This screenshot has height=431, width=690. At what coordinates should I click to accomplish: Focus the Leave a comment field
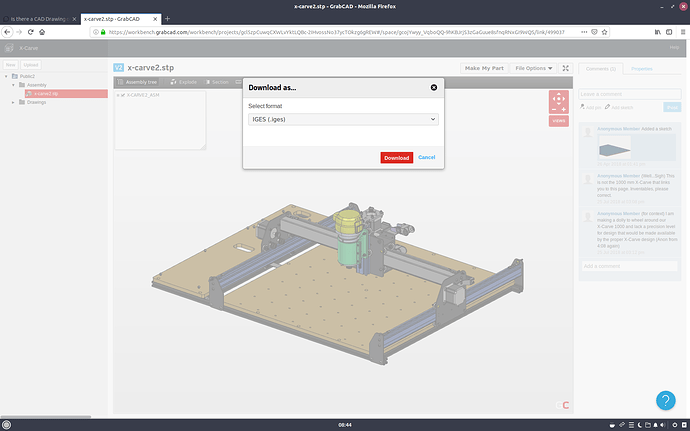tap(630, 94)
